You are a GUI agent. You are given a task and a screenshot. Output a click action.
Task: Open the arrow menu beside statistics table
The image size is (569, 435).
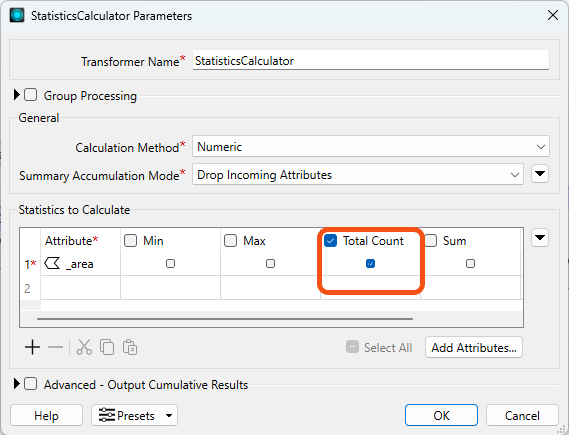coord(540,238)
